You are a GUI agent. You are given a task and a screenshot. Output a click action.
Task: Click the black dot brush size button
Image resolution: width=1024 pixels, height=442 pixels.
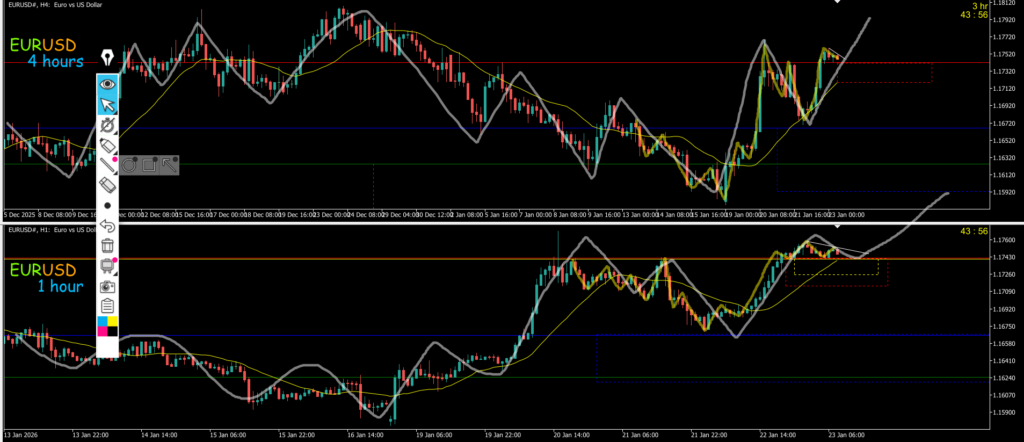(x=108, y=205)
